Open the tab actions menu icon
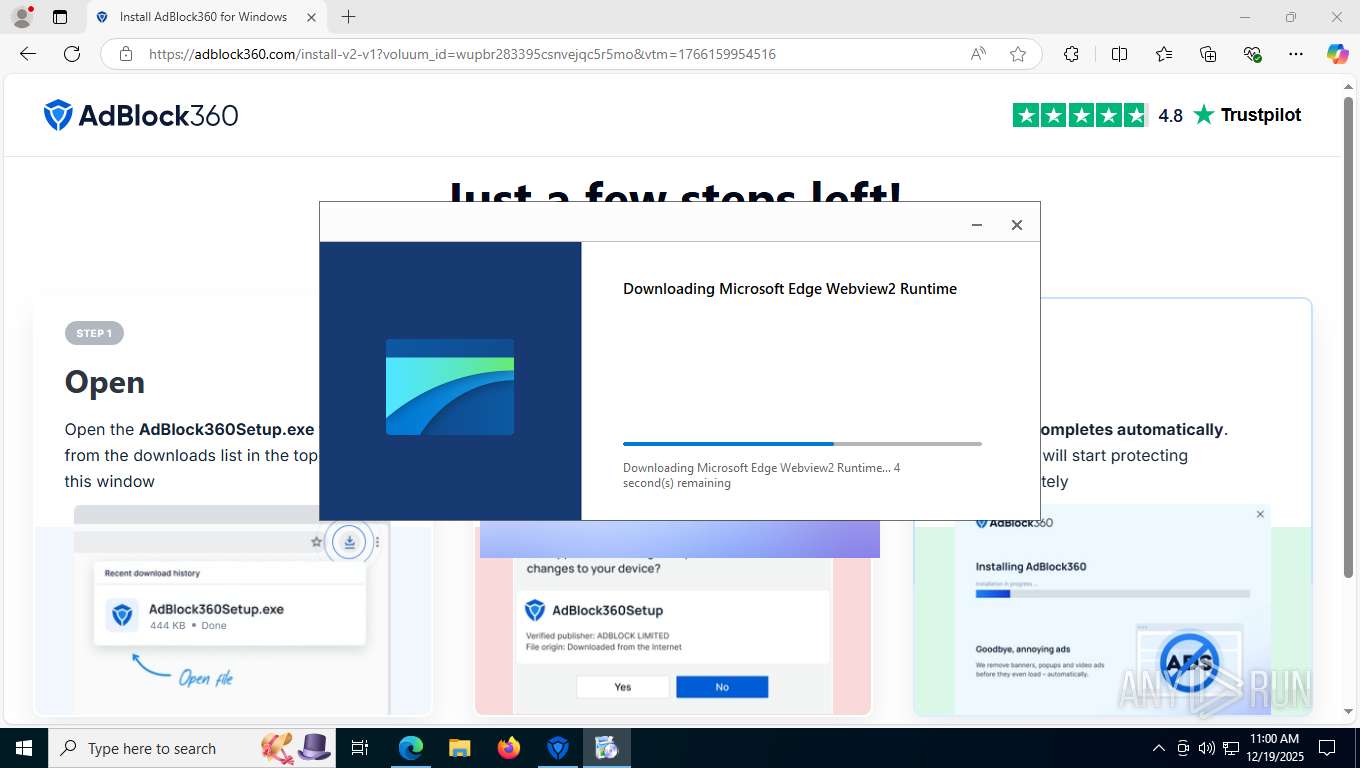Screen dimensions: 1360x768 [x=60, y=17]
